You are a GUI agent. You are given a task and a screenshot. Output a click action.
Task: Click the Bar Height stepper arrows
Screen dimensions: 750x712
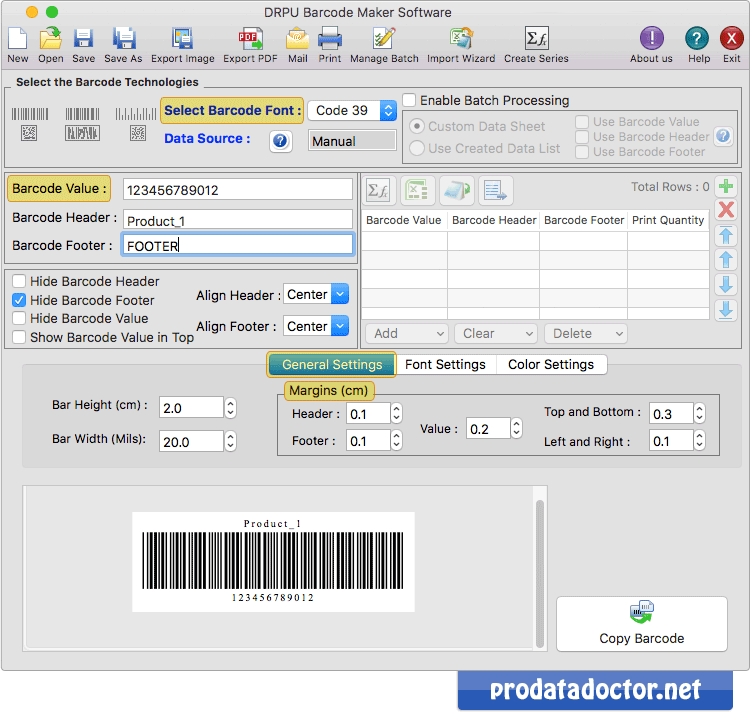(x=231, y=408)
